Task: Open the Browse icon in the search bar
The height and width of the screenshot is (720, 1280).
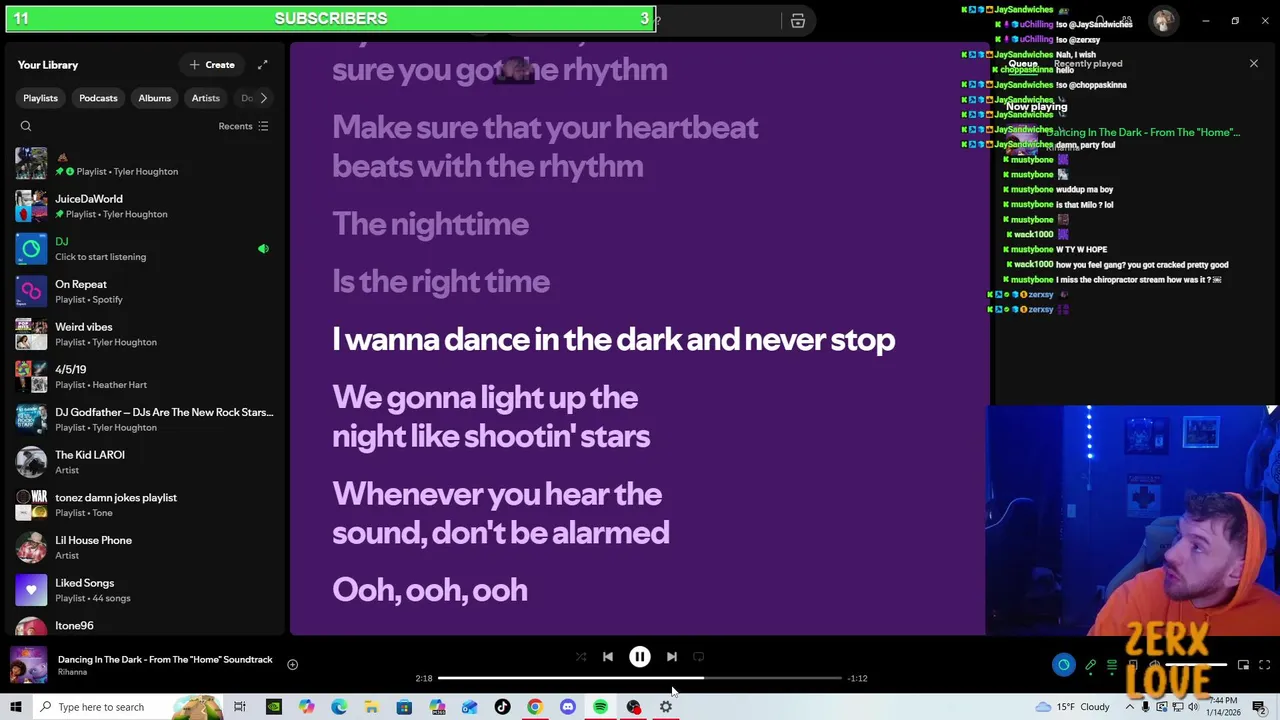Action: pyautogui.click(x=797, y=21)
